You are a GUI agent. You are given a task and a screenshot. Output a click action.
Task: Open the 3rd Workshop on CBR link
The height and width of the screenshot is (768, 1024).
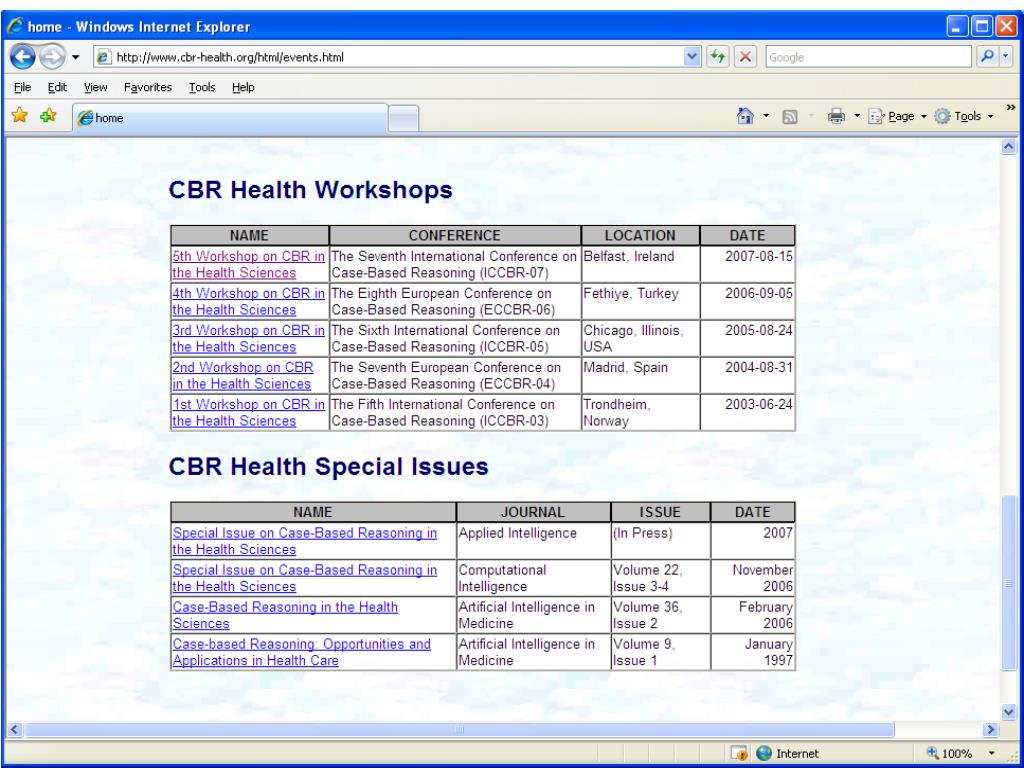point(248,338)
